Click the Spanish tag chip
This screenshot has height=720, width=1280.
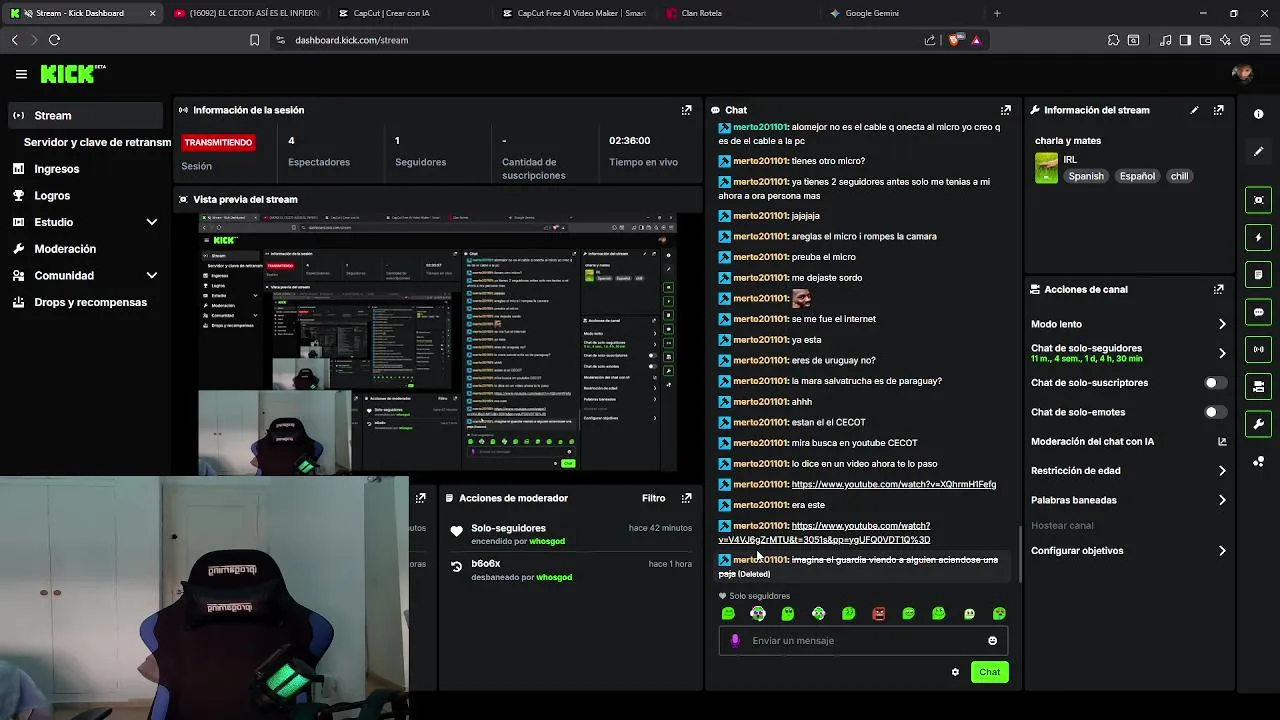1085,176
